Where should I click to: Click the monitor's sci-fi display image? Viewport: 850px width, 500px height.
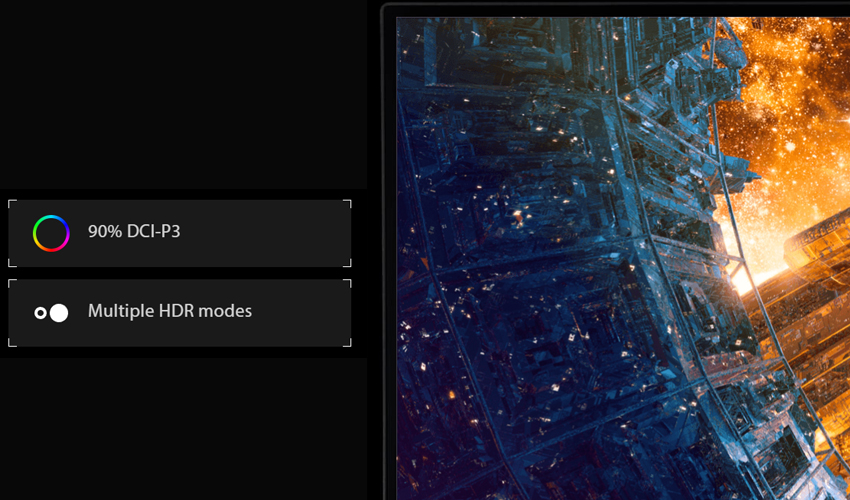(x=623, y=258)
